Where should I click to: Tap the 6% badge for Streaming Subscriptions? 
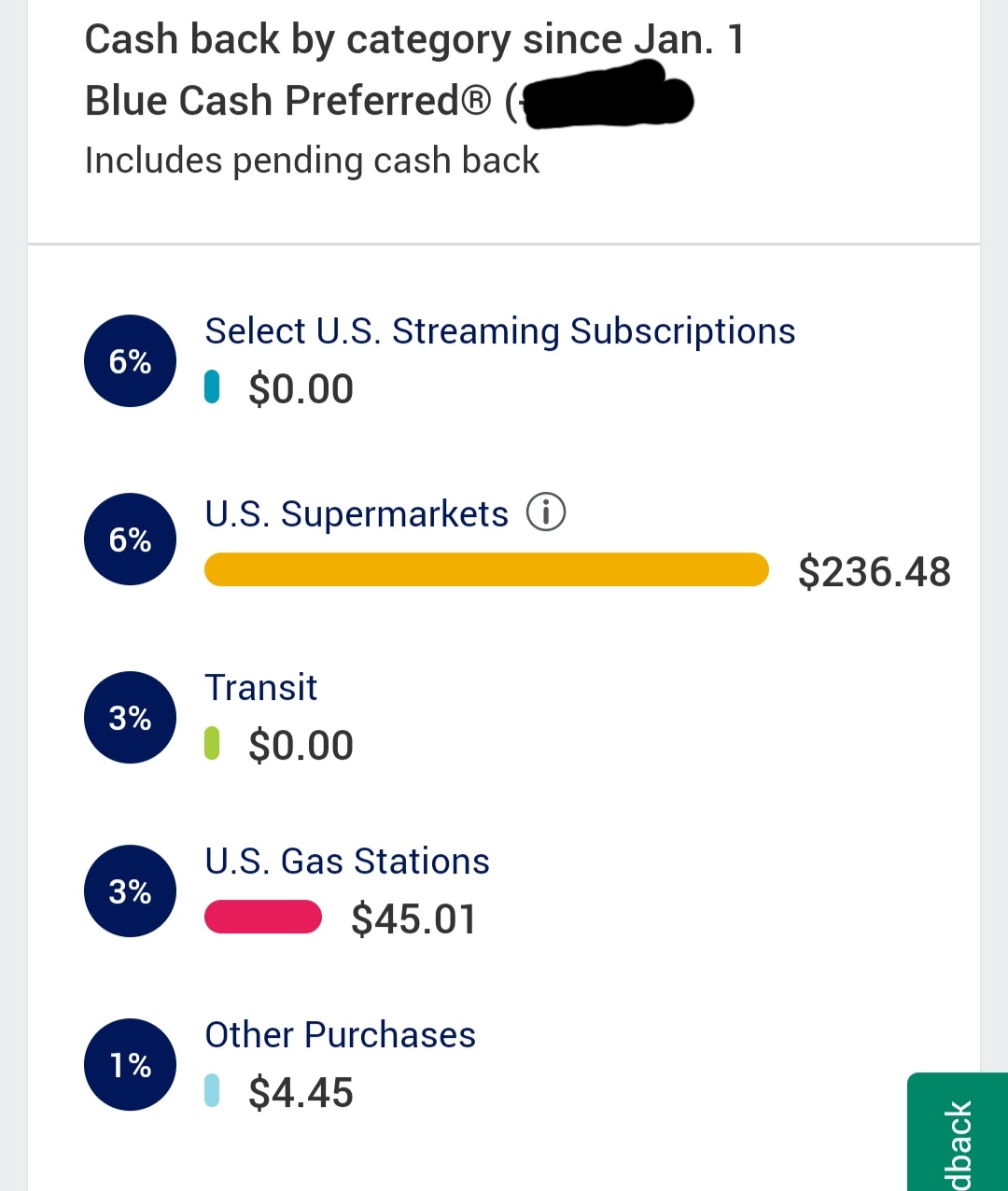[x=130, y=361]
